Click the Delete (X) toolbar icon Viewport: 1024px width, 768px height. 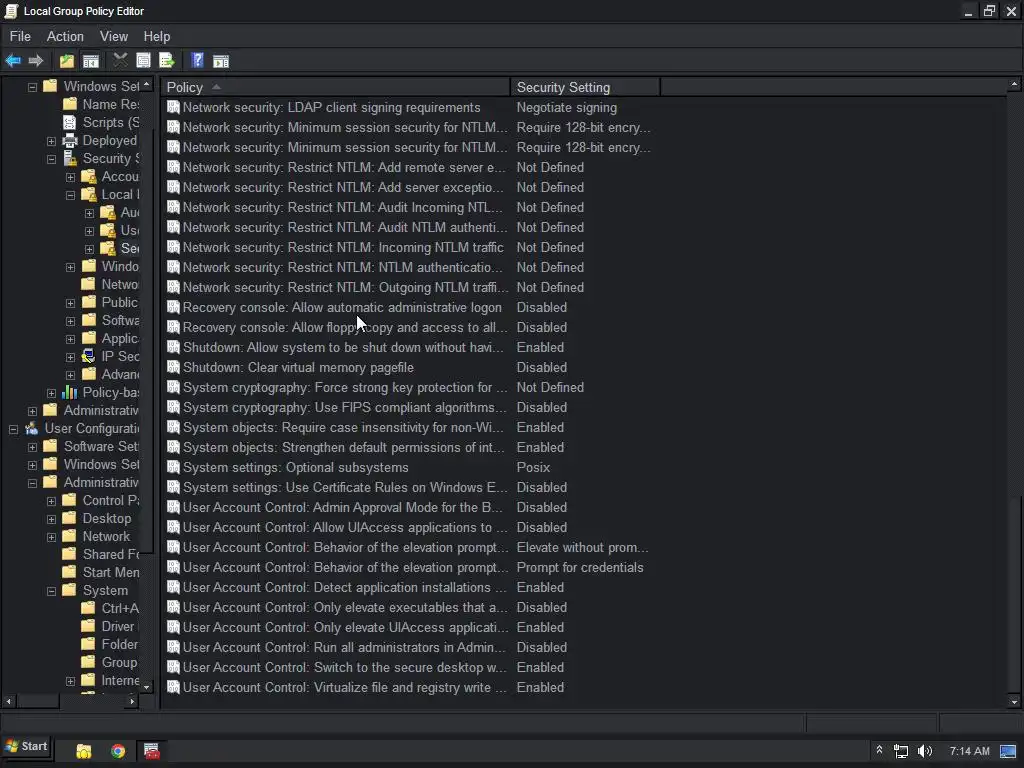click(x=120, y=61)
